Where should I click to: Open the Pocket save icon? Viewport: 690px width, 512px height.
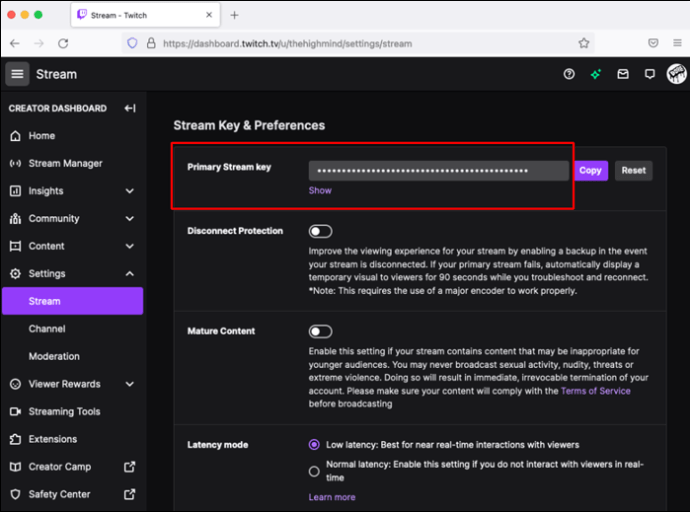click(653, 43)
